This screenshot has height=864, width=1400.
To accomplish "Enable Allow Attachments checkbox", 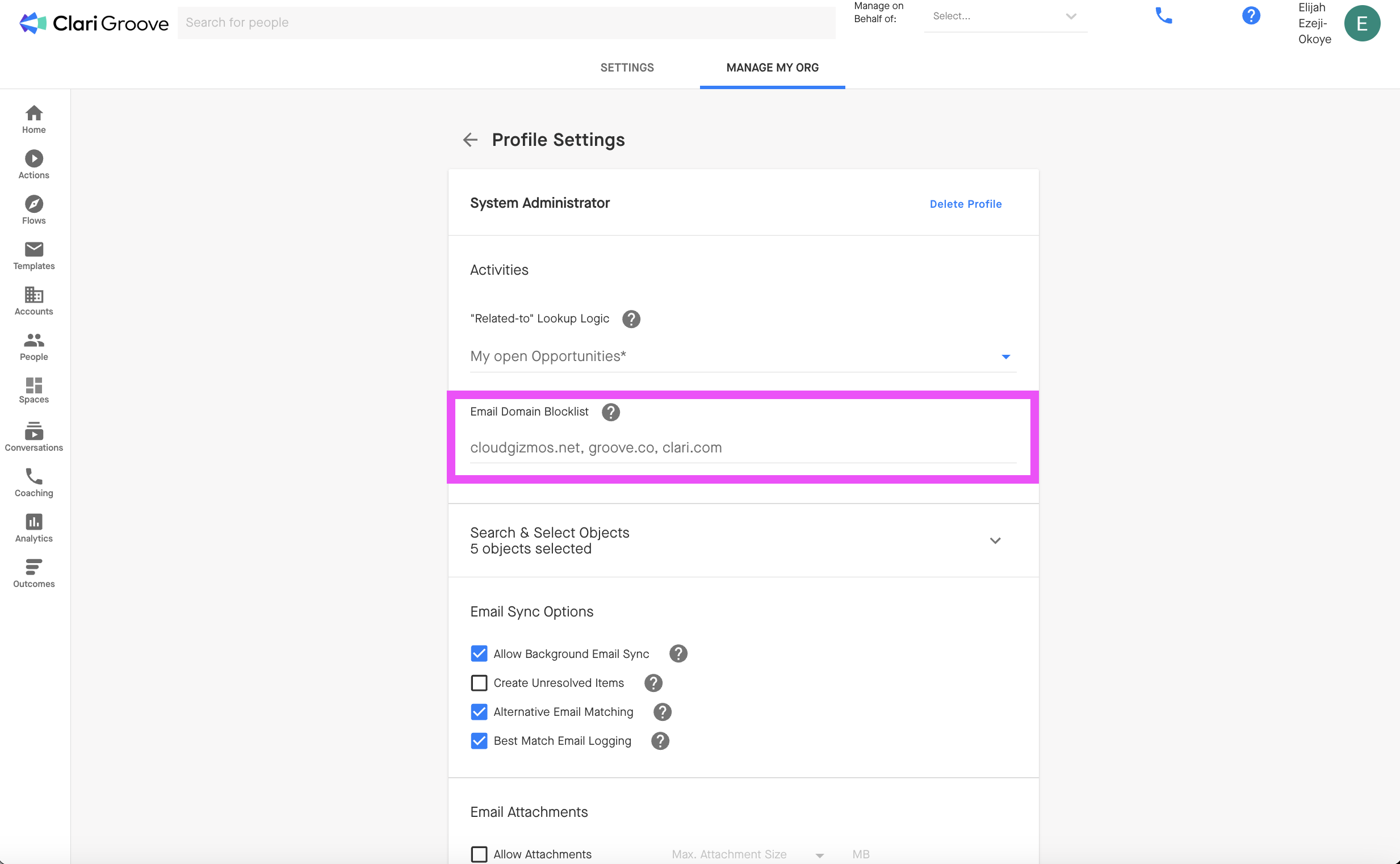I will 479,854.
